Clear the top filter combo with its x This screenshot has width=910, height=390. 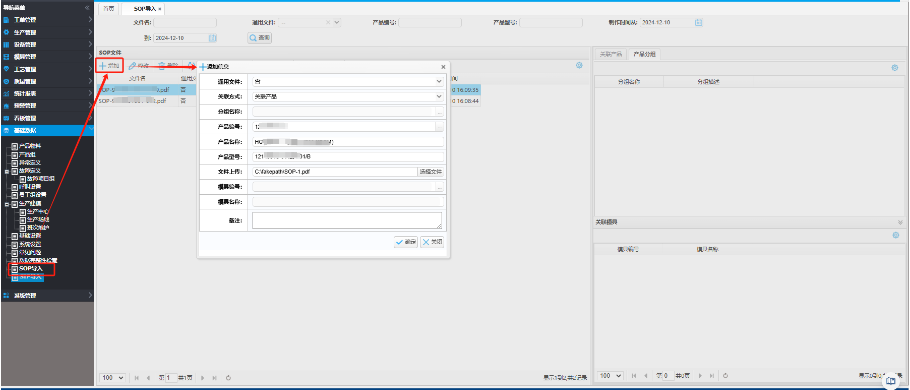tap(327, 22)
